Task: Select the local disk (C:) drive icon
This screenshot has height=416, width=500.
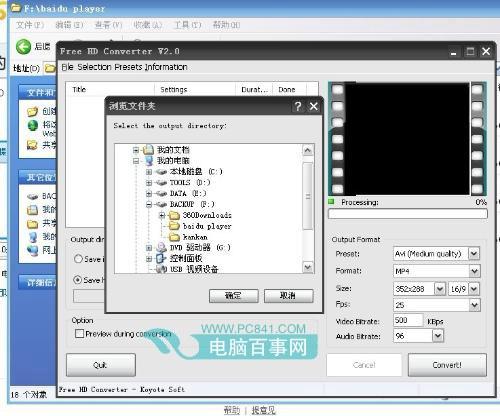Action: tap(161, 172)
